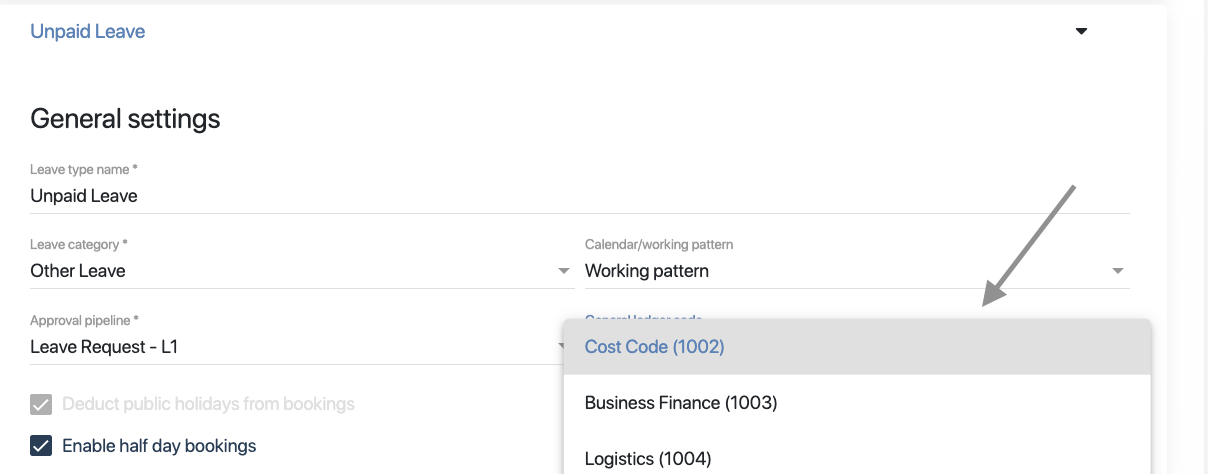Click the Leave category field label
Image resolution: width=1208 pixels, height=474 pixels.
coord(79,245)
